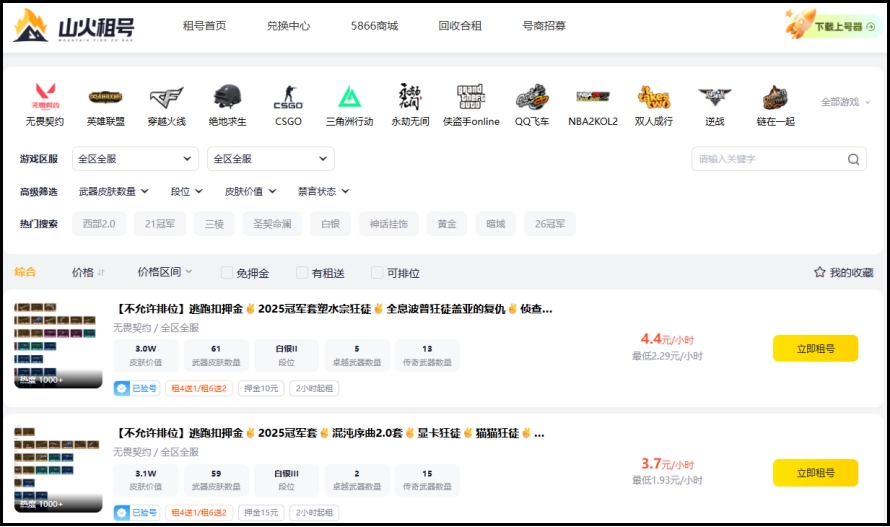This screenshot has height=527, width=890.
Task: Tick the 可排位 checkbox
Action: [x=377, y=273]
